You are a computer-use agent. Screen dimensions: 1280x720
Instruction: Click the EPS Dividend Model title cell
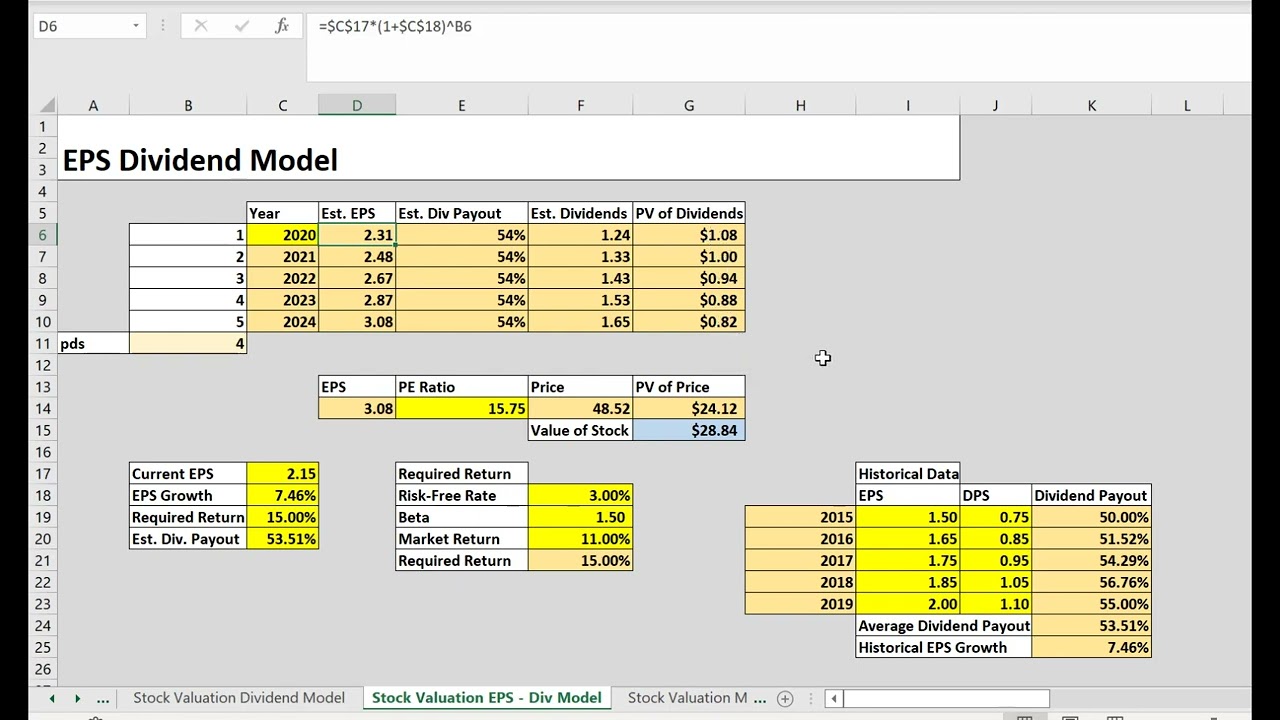point(508,148)
